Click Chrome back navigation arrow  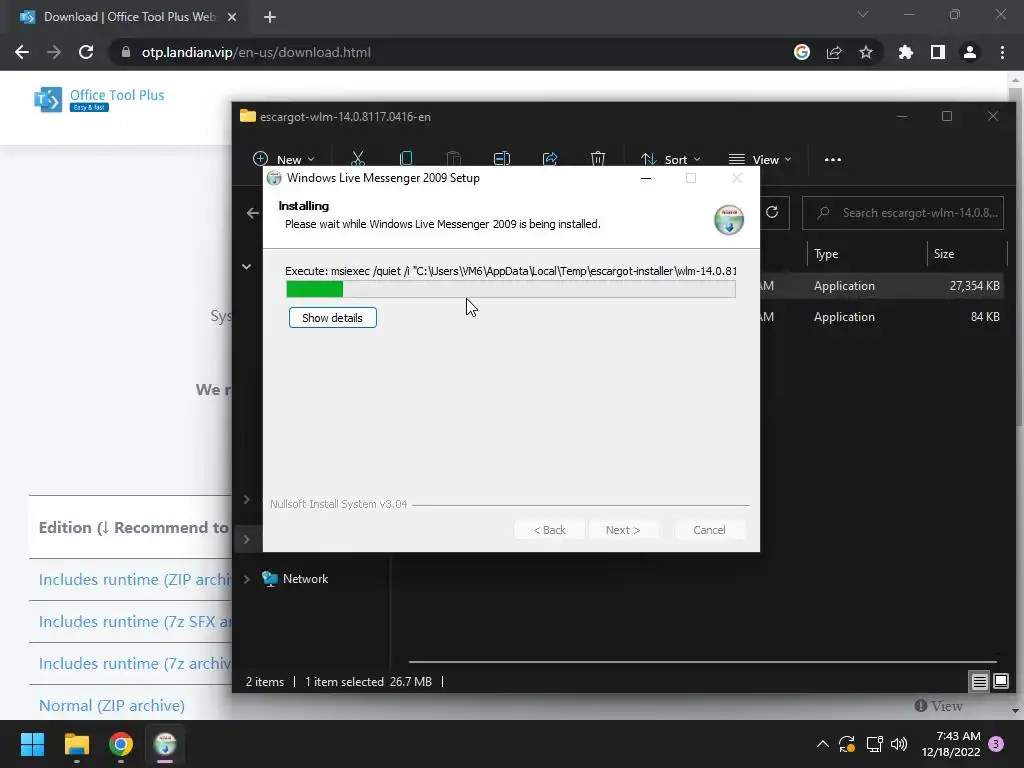pos(22,52)
